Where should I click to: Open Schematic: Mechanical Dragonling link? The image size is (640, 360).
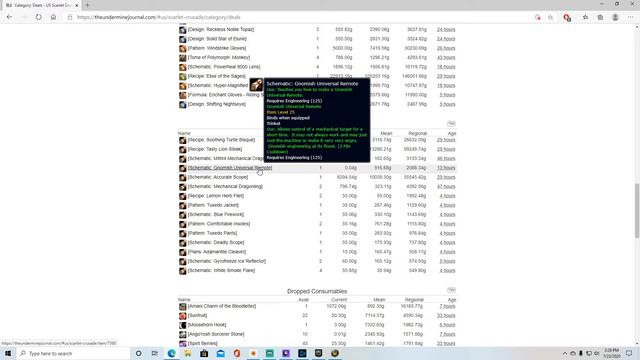point(225,187)
